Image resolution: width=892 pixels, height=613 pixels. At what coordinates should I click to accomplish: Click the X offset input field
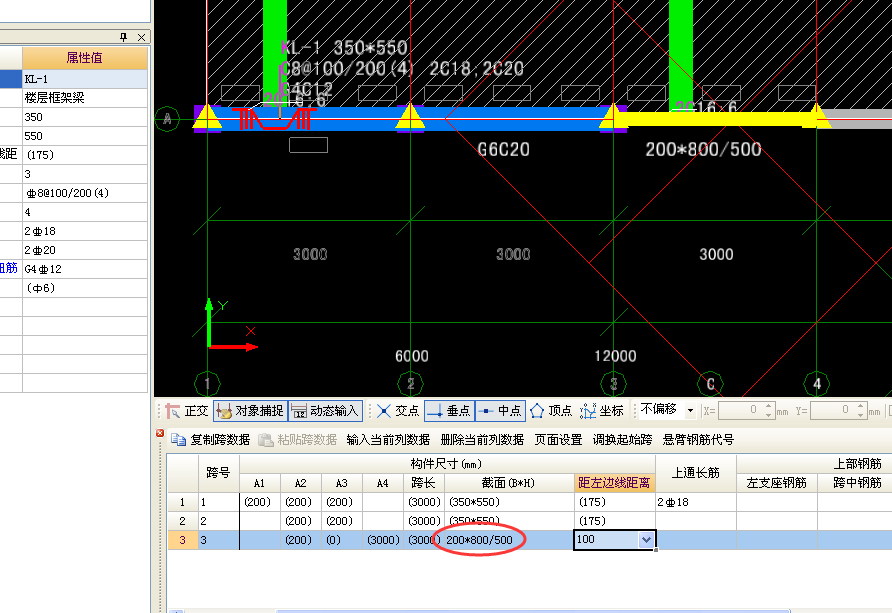[740, 411]
